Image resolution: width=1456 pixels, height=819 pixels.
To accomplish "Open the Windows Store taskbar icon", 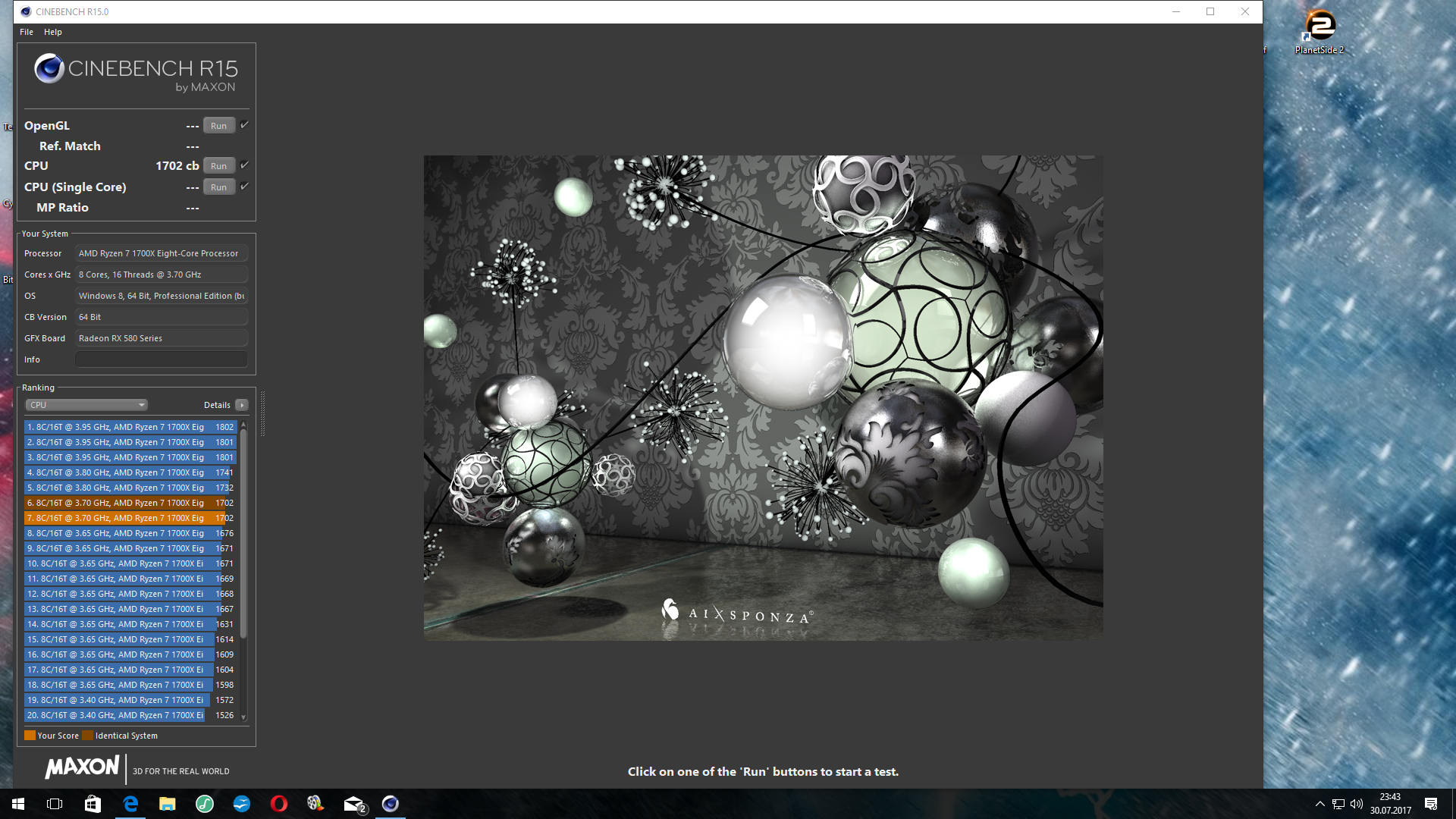I will pyautogui.click(x=93, y=804).
